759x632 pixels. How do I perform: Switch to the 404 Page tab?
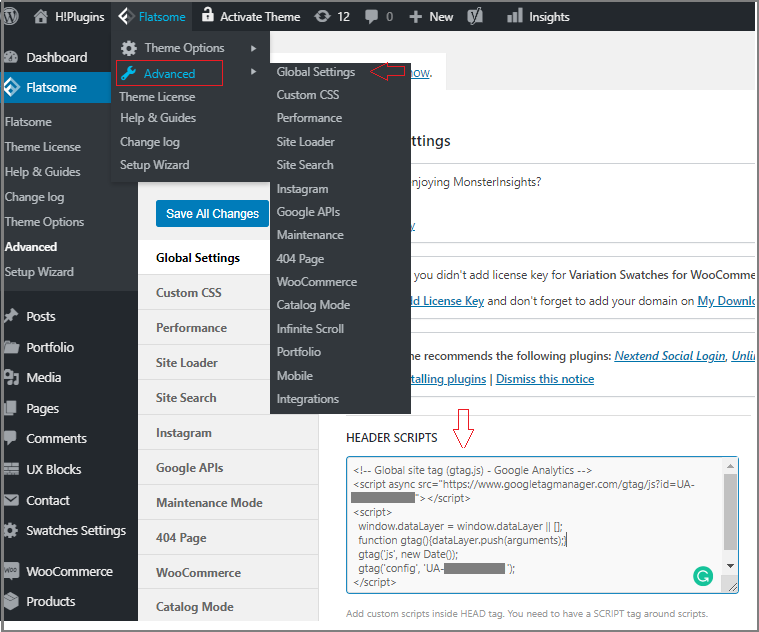(228, 538)
